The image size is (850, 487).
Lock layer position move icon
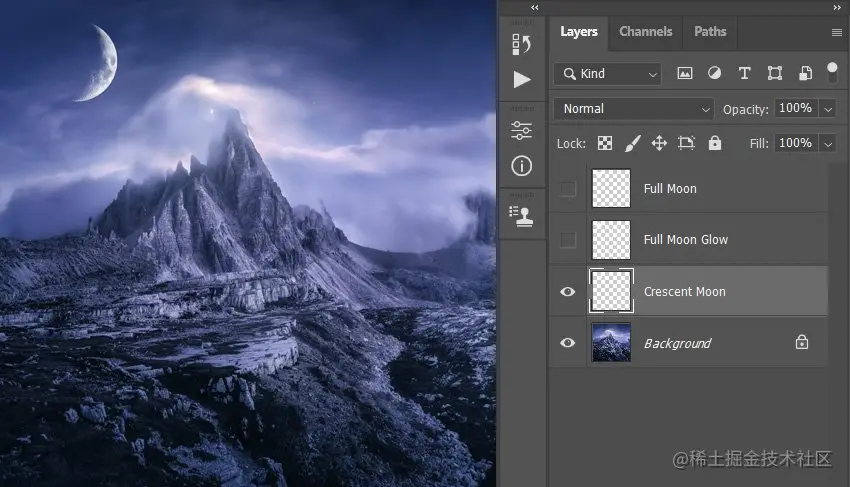click(x=659, y=143)
